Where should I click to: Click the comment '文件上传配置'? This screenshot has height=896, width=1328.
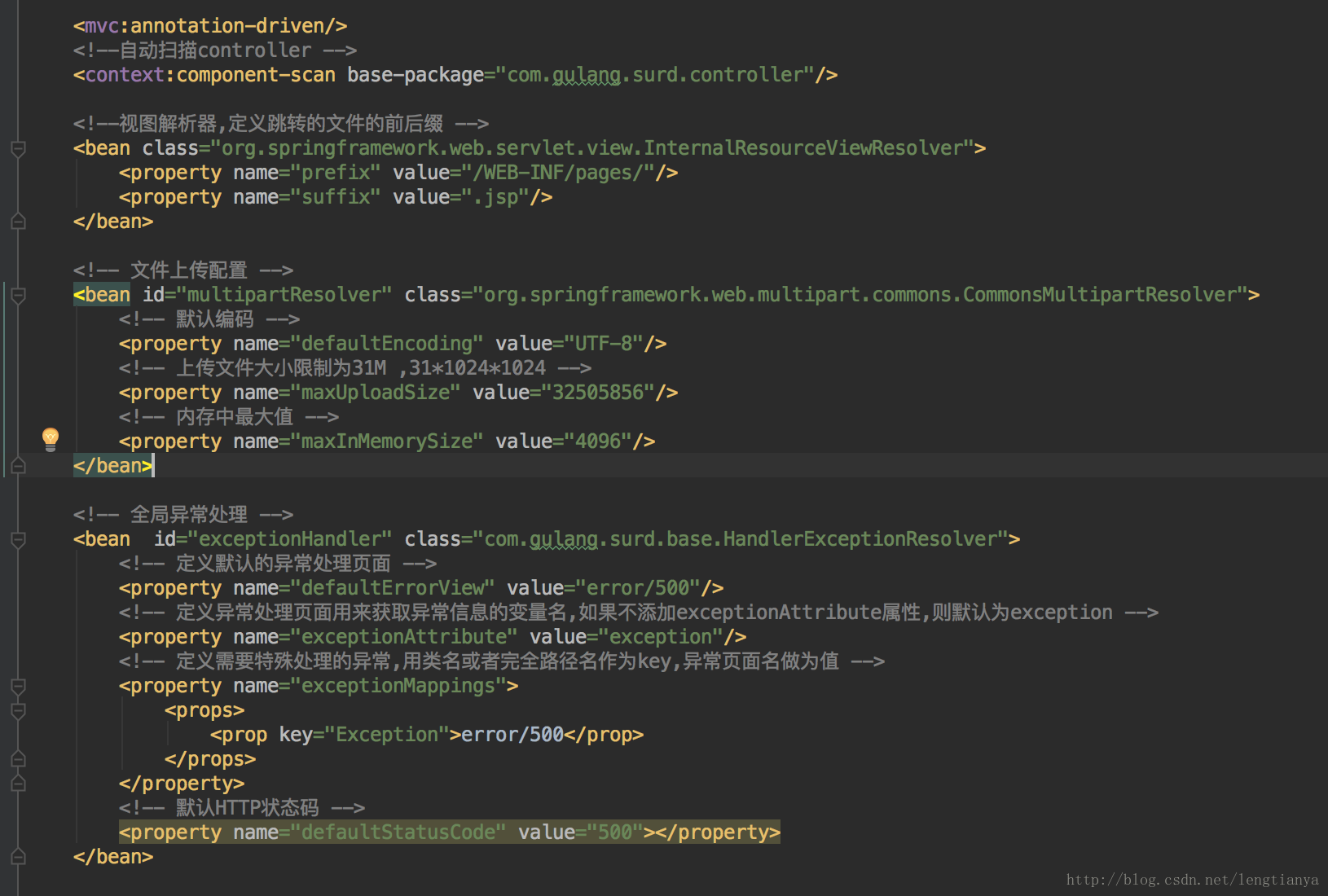point(183,270)
